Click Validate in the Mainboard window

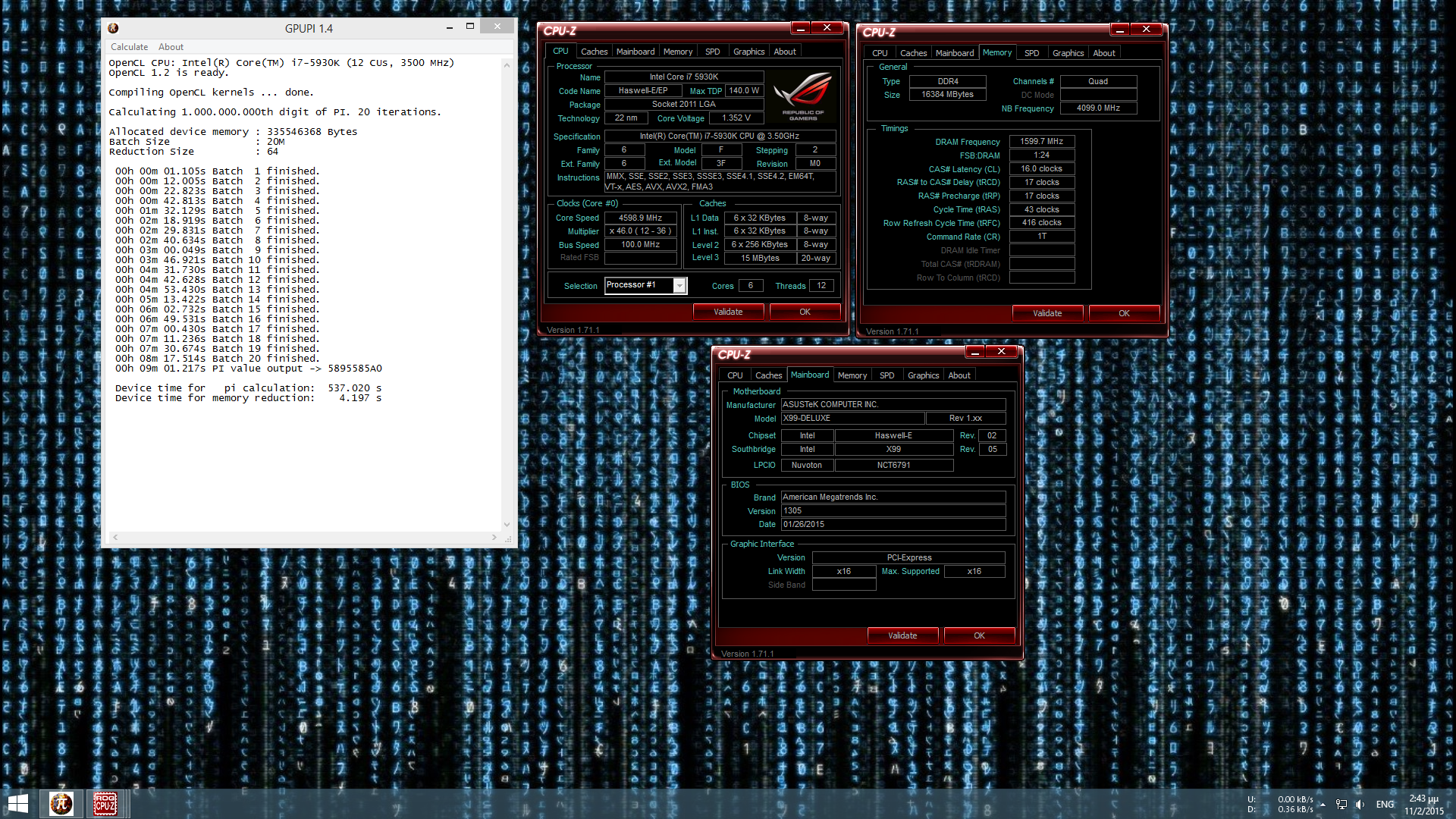902,635
